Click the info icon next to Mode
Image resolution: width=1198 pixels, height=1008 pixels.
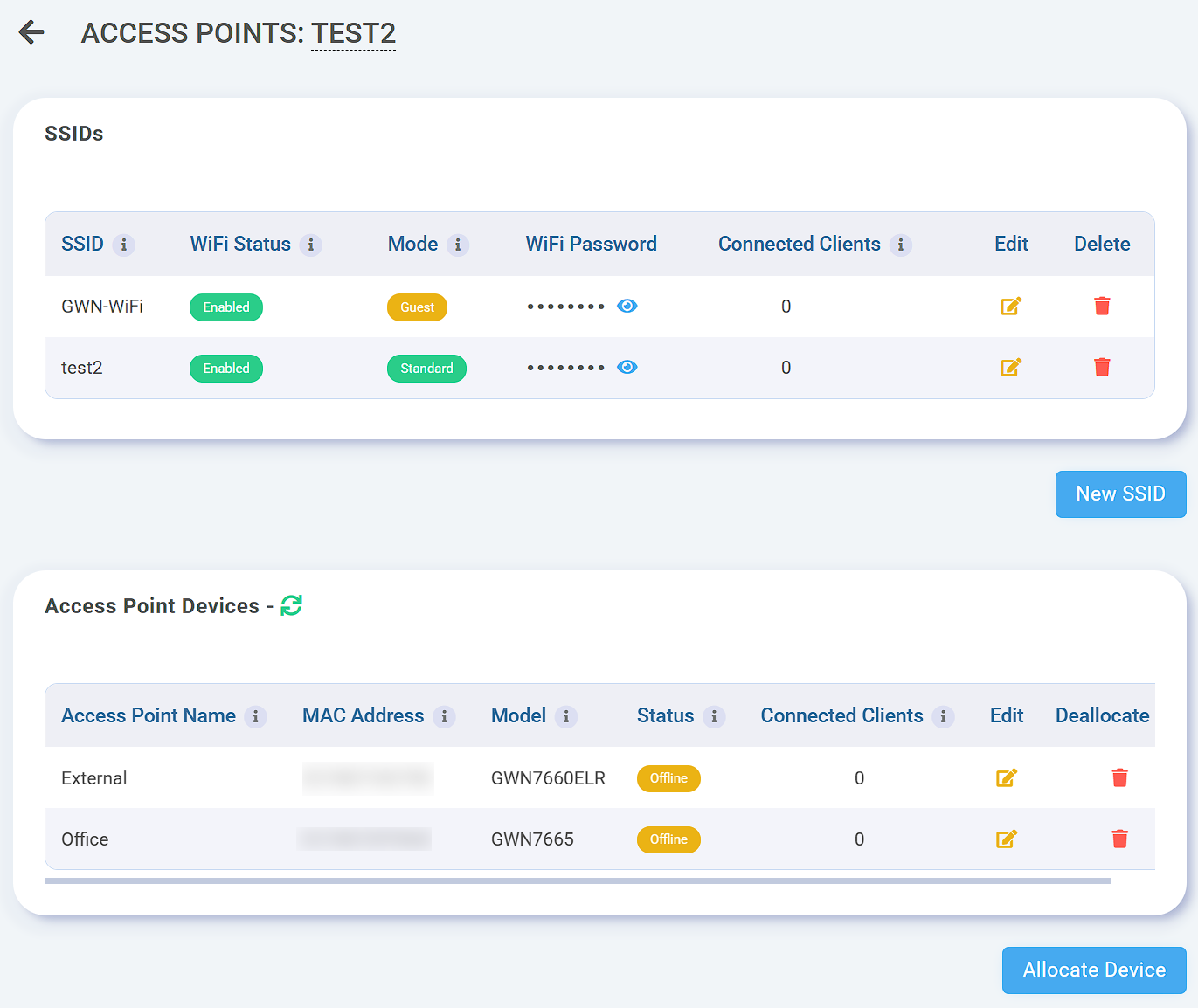(457, 245)
